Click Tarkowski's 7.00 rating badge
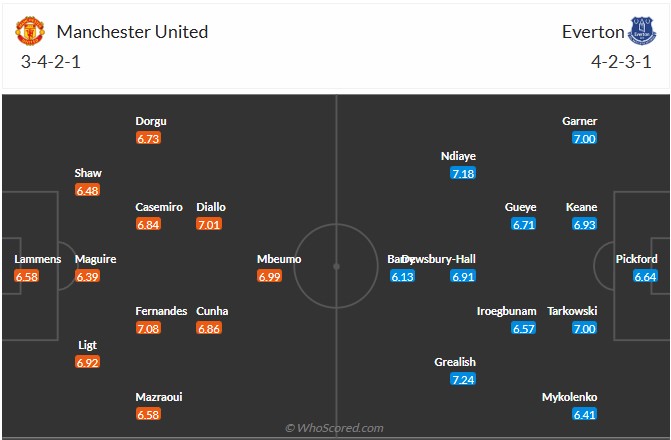This screenshot has width=671, height=440. pyautogui.click(x=585, y=328)
